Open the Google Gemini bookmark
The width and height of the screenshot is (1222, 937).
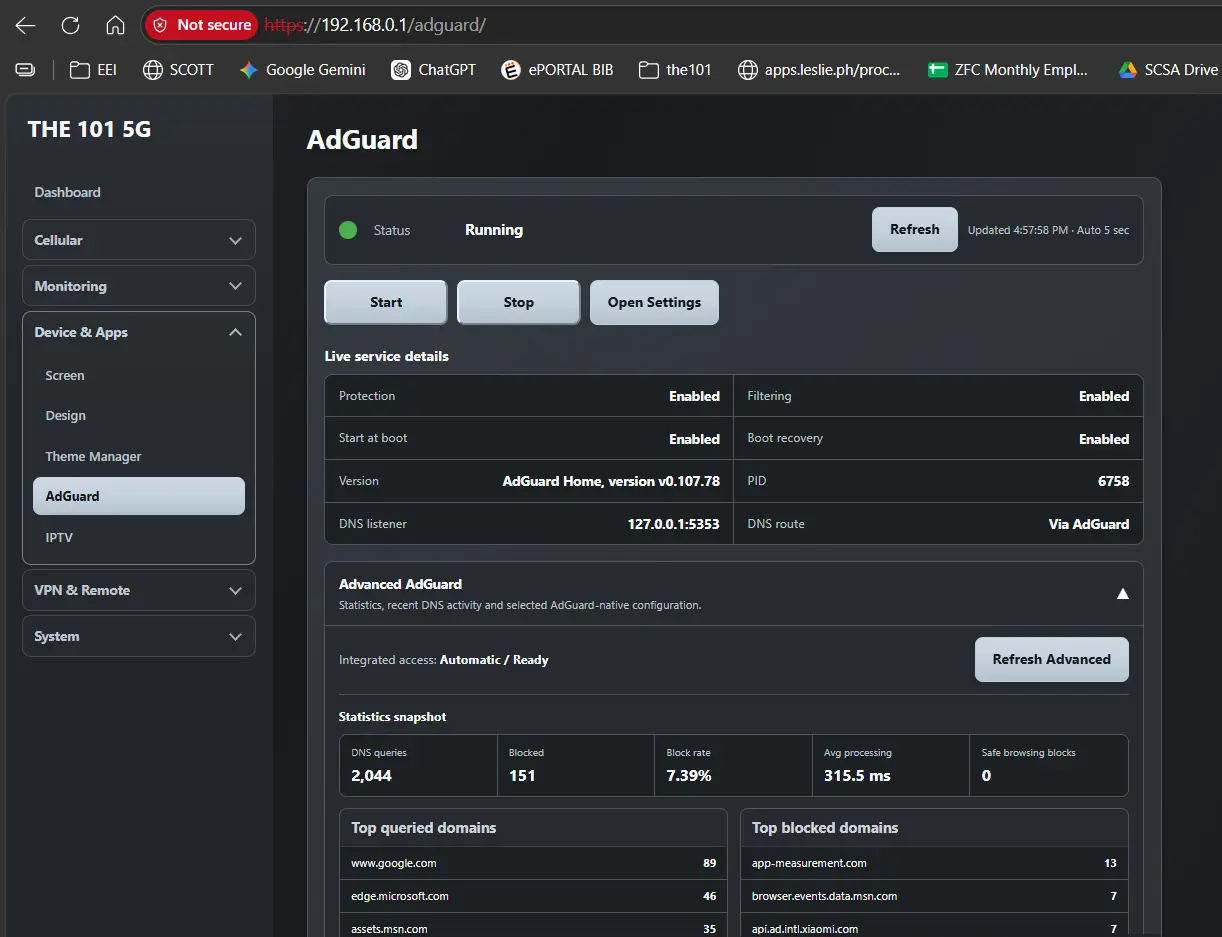point(302,70)
